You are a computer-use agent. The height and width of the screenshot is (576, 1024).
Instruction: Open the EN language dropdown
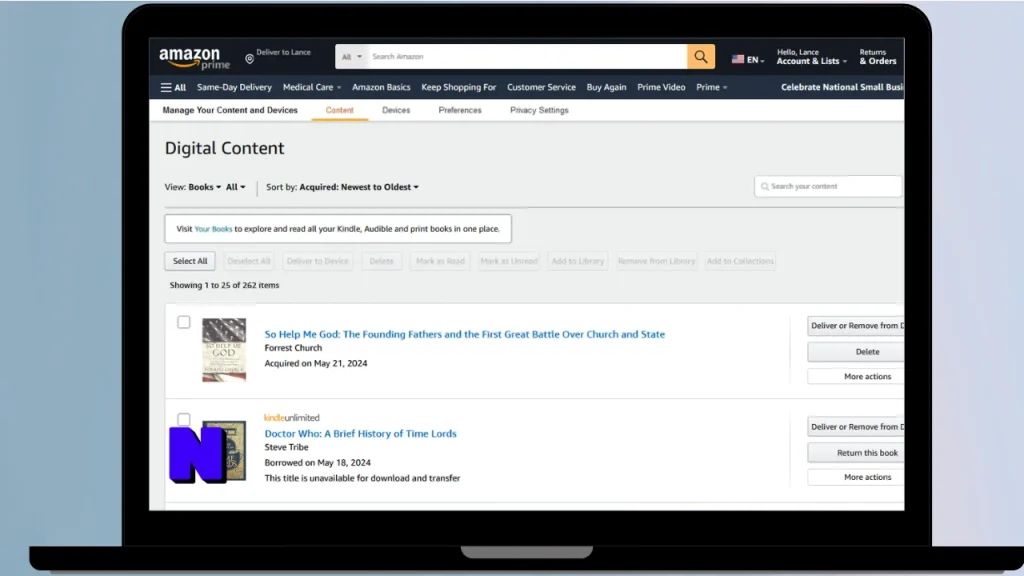click(755, 60)
